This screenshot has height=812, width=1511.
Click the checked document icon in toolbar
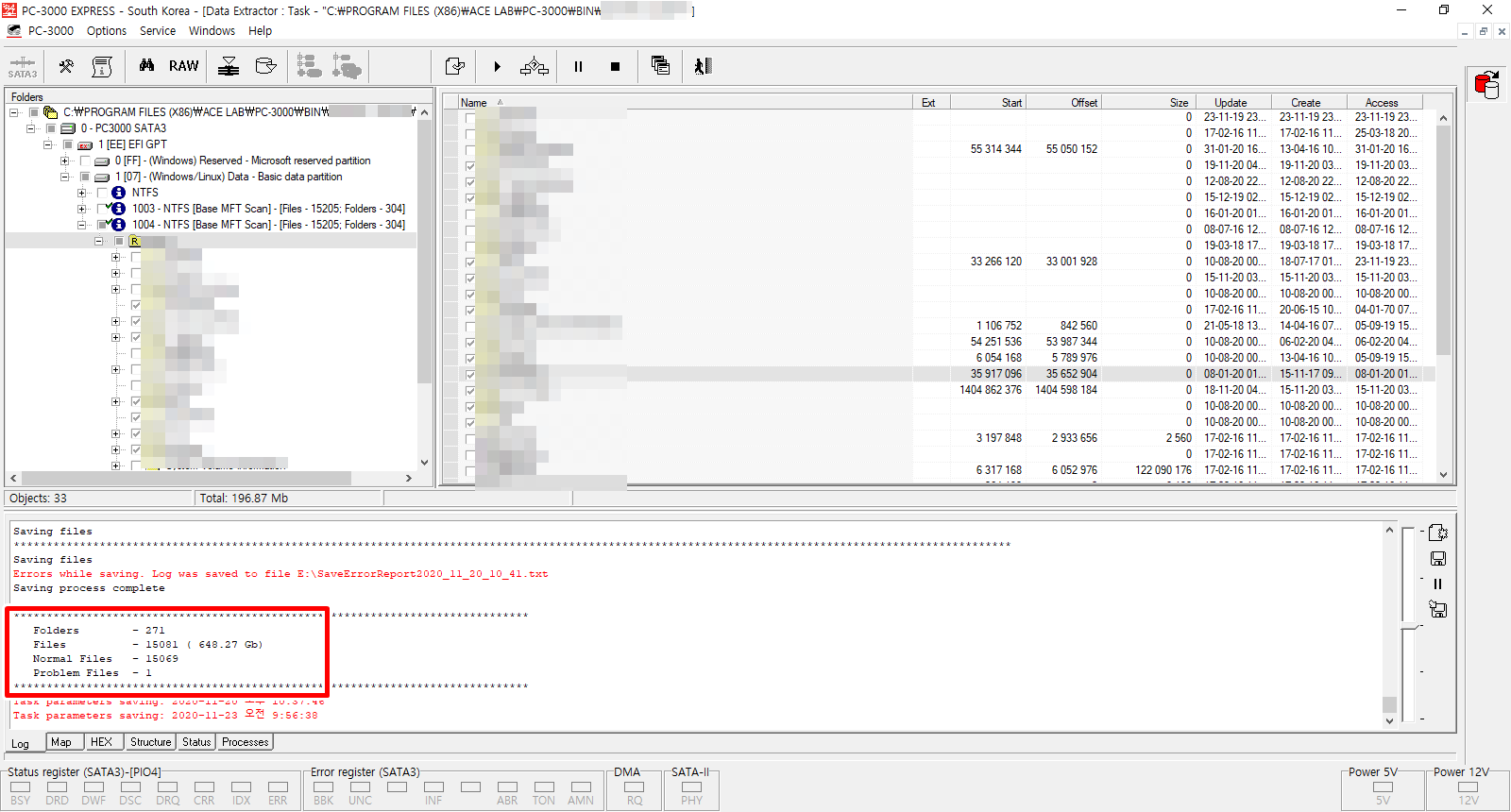pyautogui.click(x=455, y=66)
